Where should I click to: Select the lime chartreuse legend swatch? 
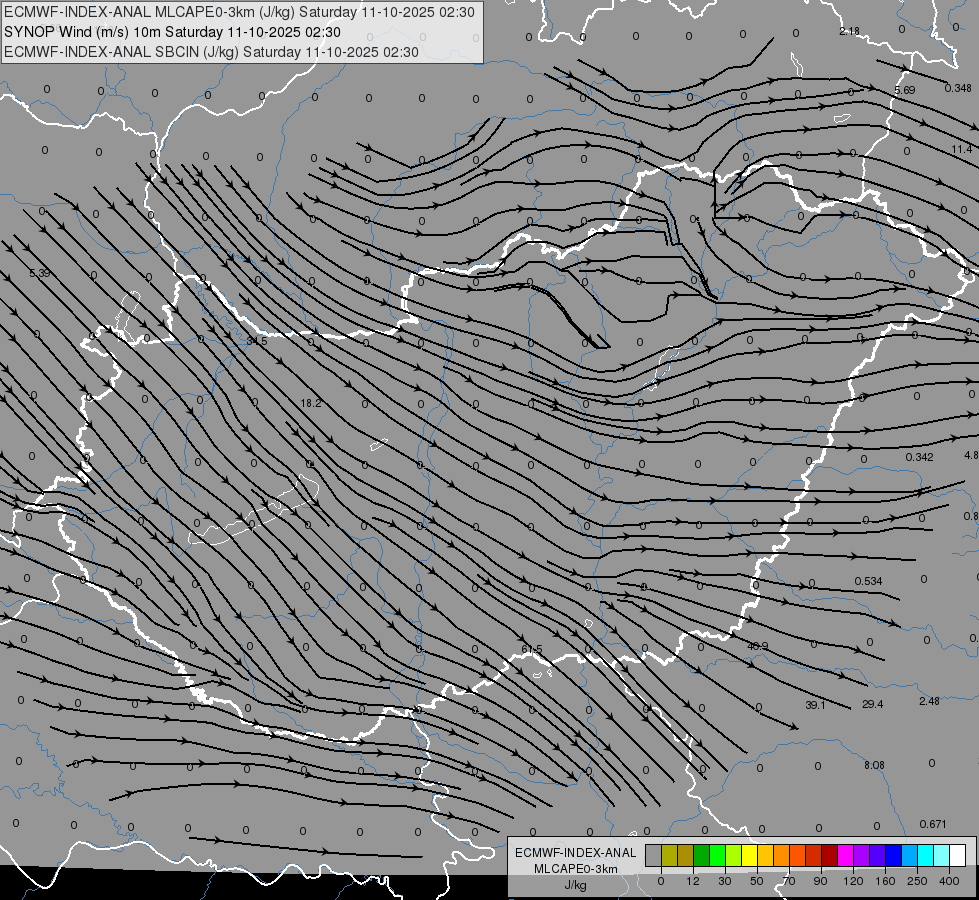coord(734,856)
